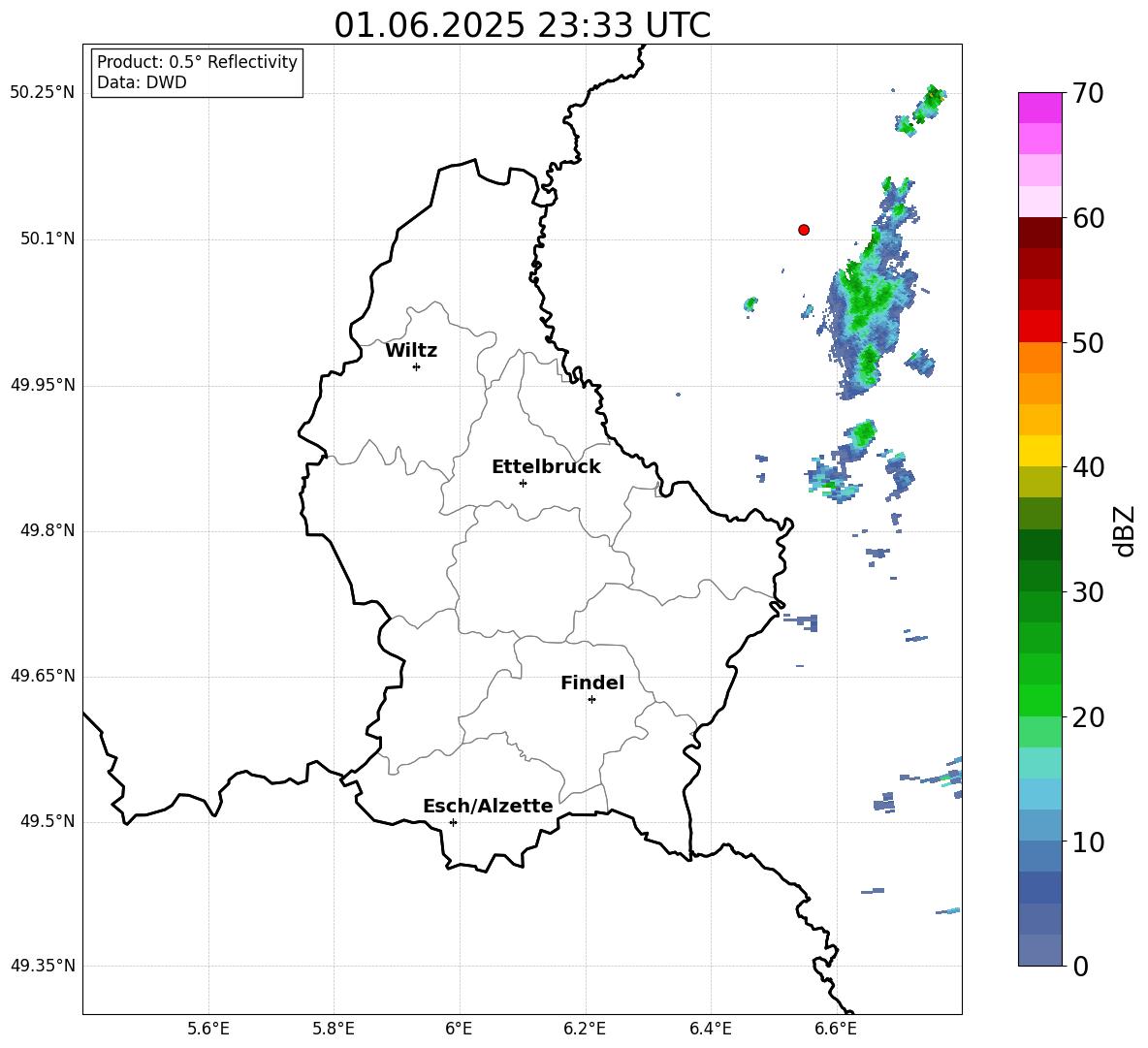Click the colorbar value 40
The height and width of the screenshot is (1048, 1148).
pos(1088,467)
